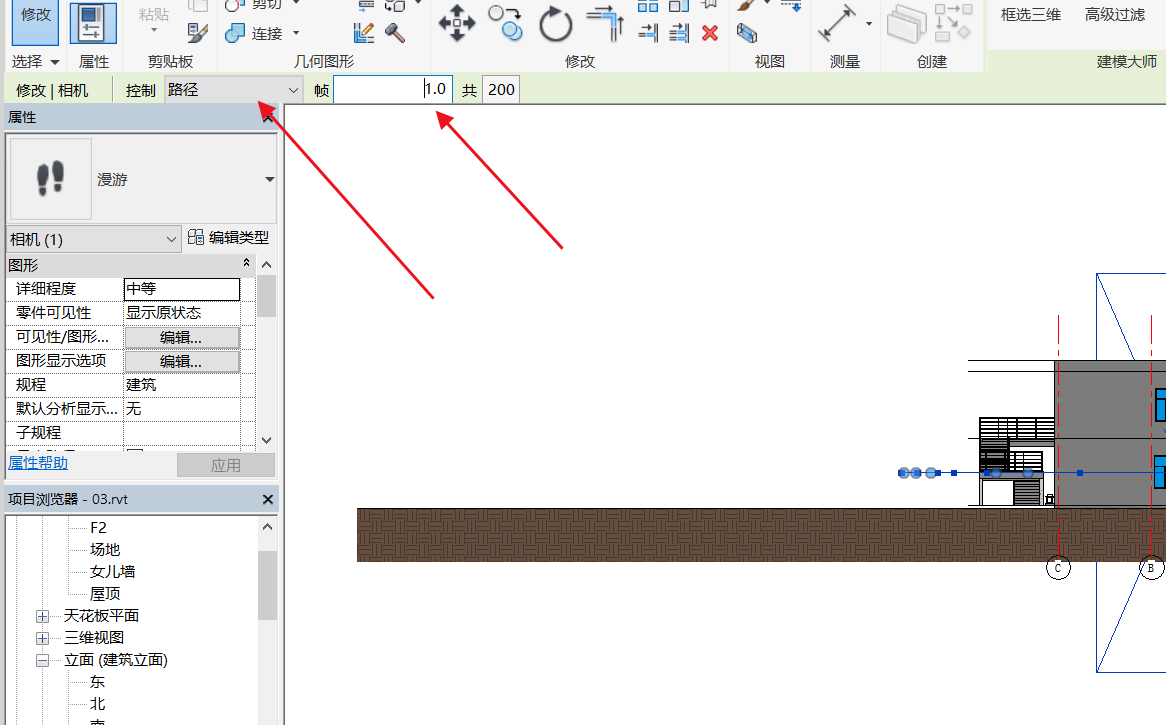Collapse the 立面 (建筑立面) tree node
1166x725 pixels.
[x=43, y=660]
